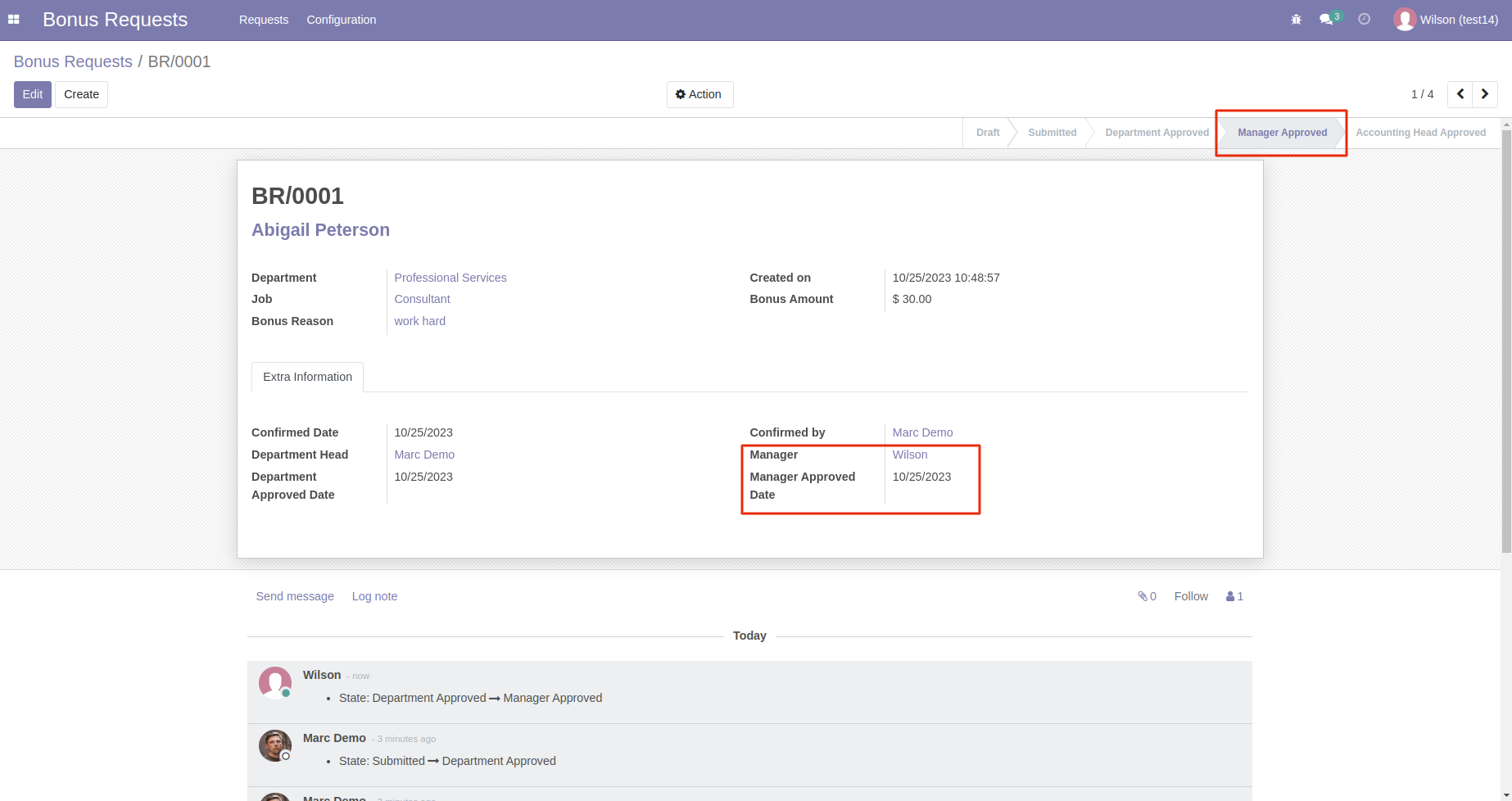Screen dimensions: 1512x801
Task: Go to previous record arrow
Action: pos(1460,94)
